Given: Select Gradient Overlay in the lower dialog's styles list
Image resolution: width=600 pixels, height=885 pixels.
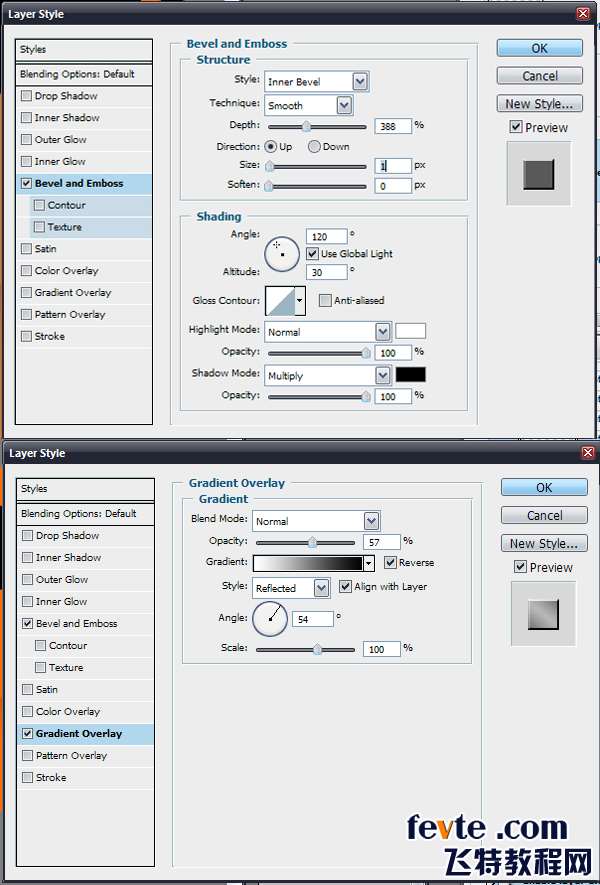Looking at the screenshot, I should pos(79,734).
